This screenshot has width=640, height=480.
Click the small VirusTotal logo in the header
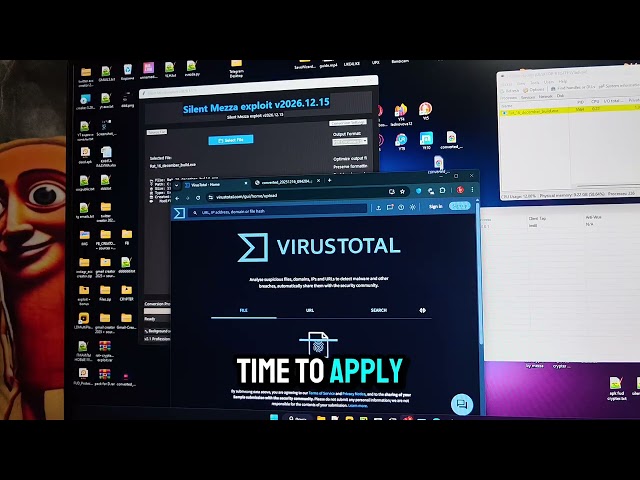tap(179, 213)
